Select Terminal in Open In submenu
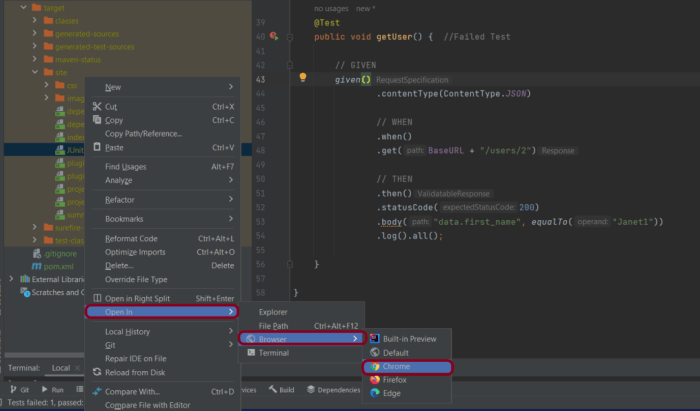 point(302,353)
